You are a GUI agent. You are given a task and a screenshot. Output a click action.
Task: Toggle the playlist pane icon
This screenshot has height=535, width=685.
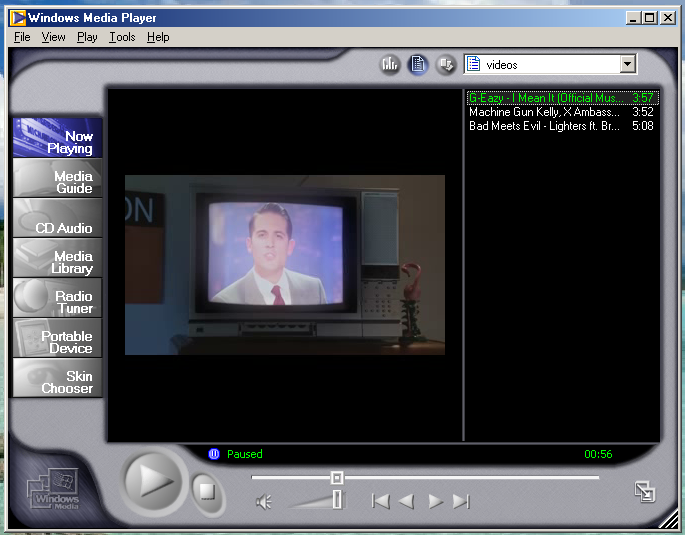[x=418, y=65]
